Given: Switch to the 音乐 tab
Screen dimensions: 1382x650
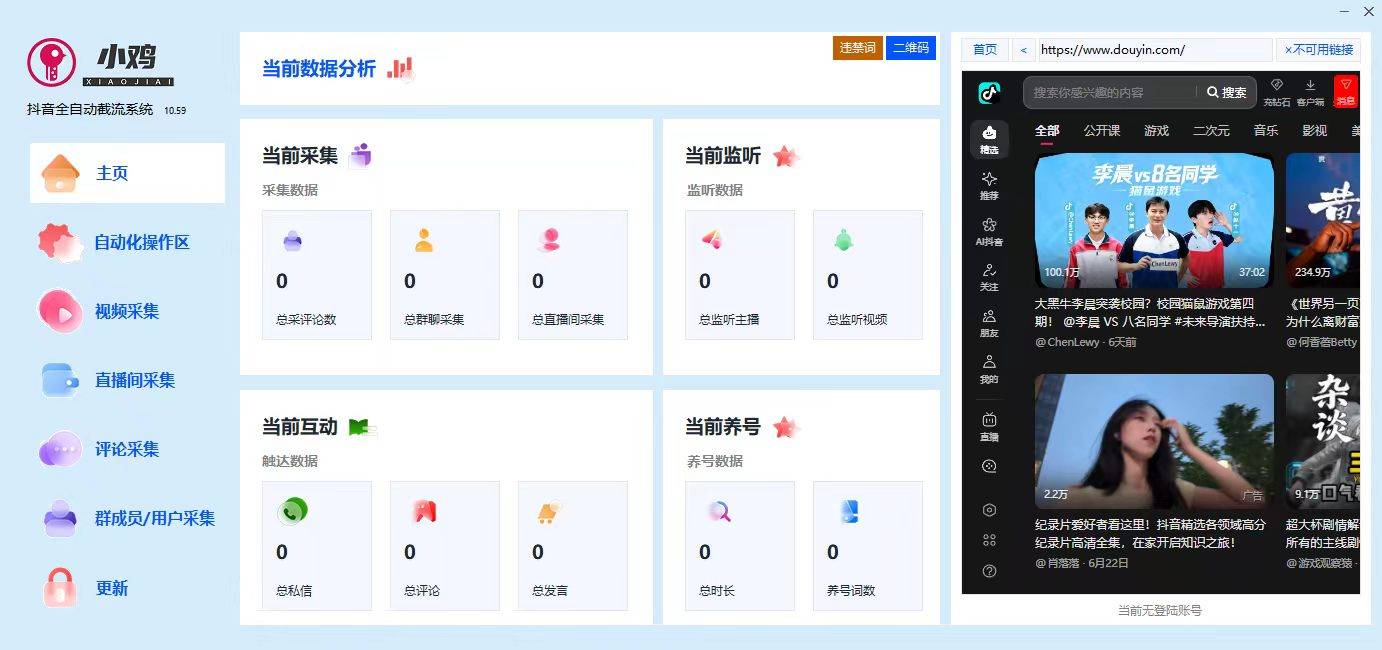Looking at the screenshot, I should [1266, 131].
